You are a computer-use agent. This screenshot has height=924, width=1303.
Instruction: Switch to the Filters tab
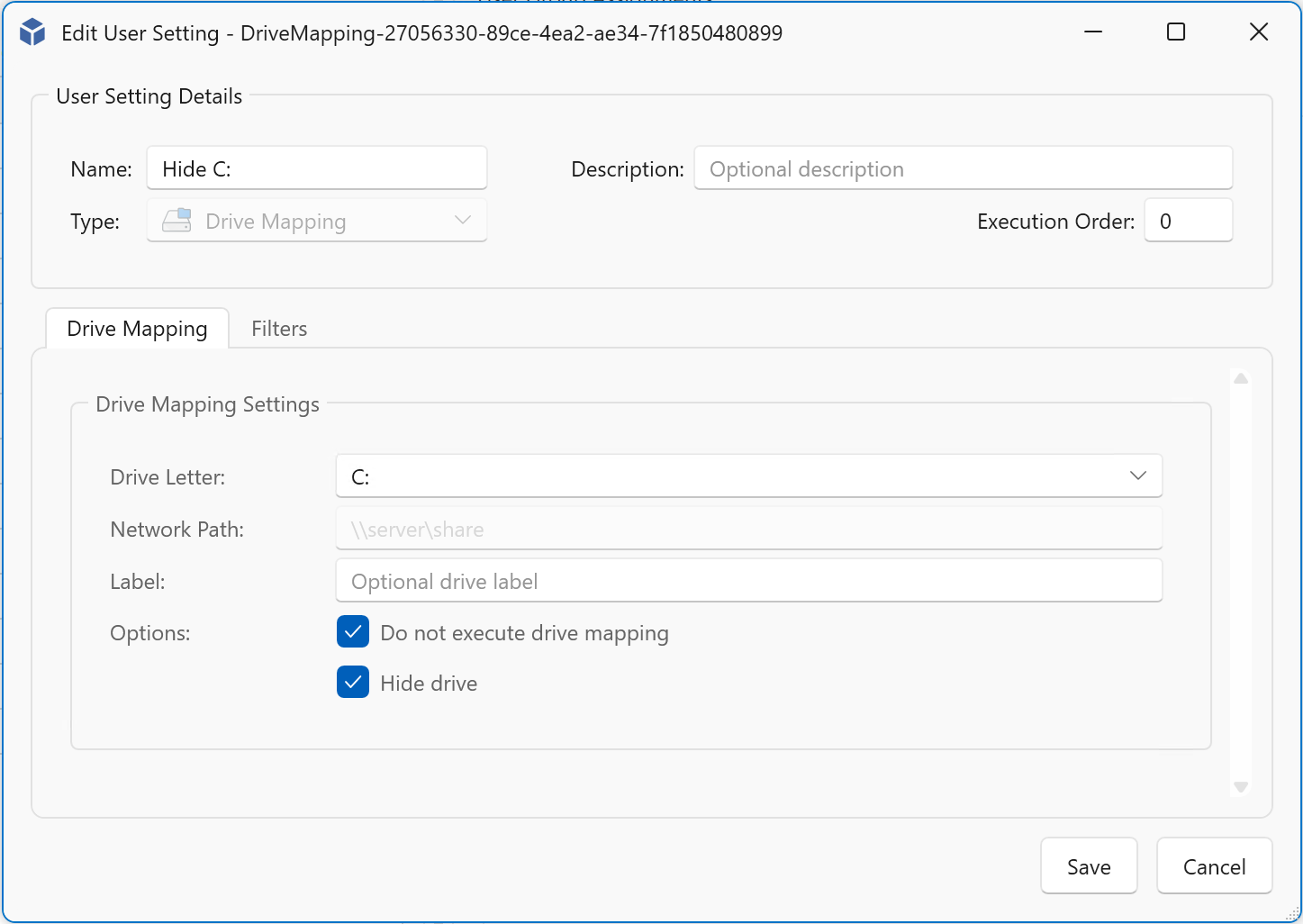[279, 329]
